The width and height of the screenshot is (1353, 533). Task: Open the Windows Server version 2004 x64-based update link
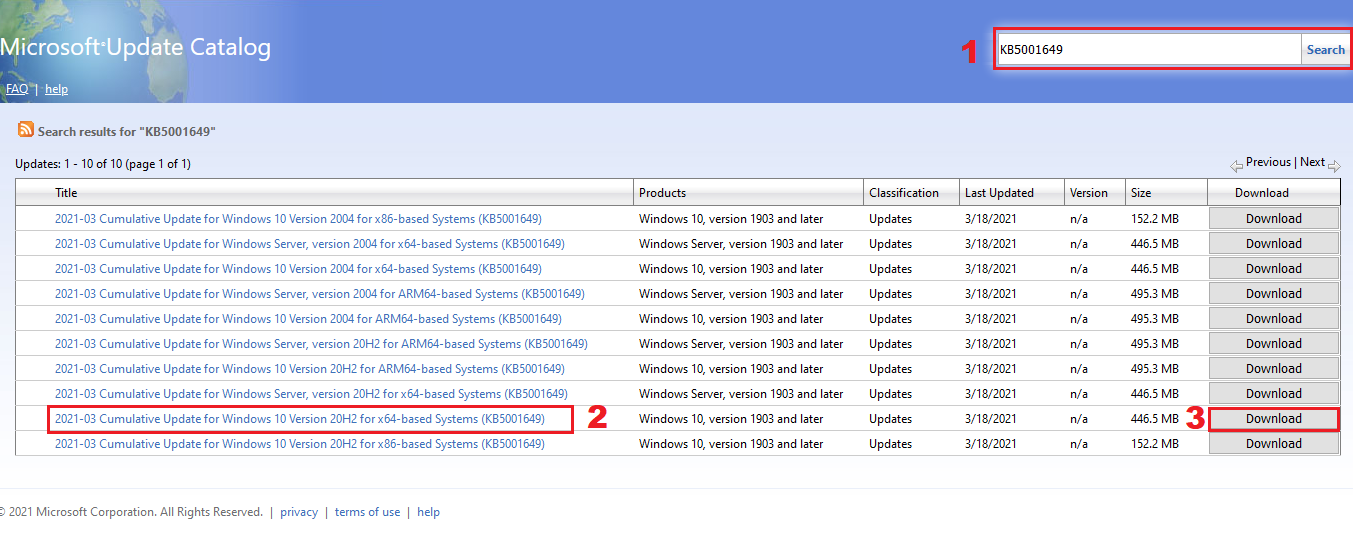pos(309,244)
